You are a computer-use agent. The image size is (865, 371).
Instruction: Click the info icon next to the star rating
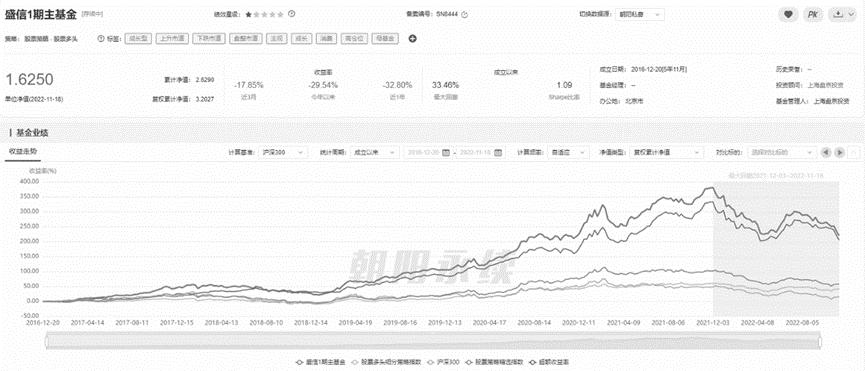(292, 14)
